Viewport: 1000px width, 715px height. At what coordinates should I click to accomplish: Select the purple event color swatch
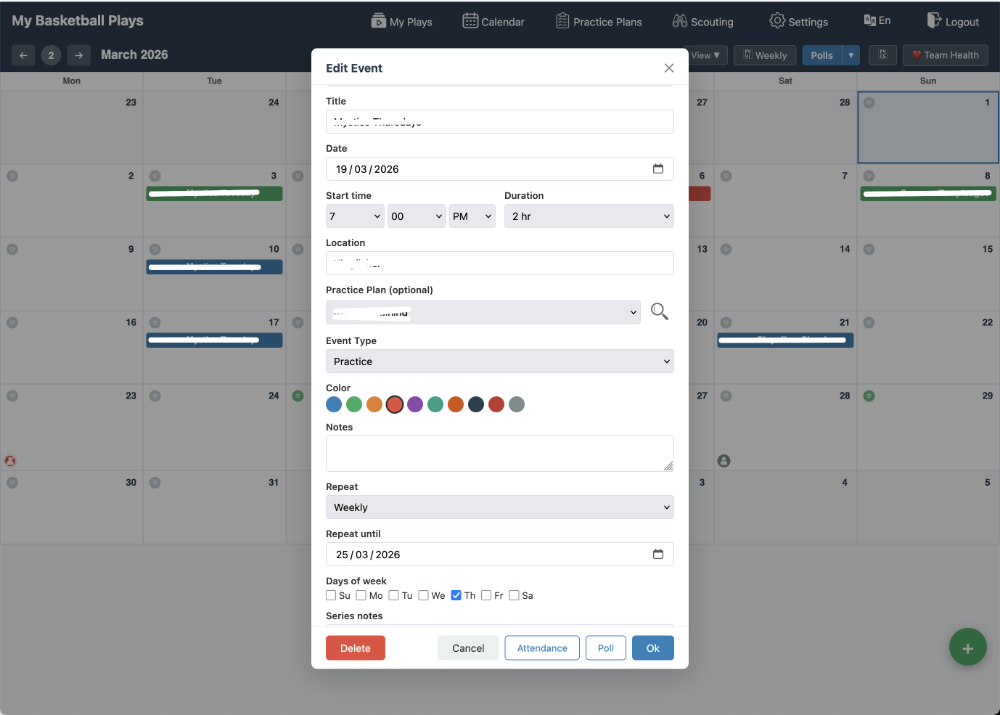click(x=415, y=404)
